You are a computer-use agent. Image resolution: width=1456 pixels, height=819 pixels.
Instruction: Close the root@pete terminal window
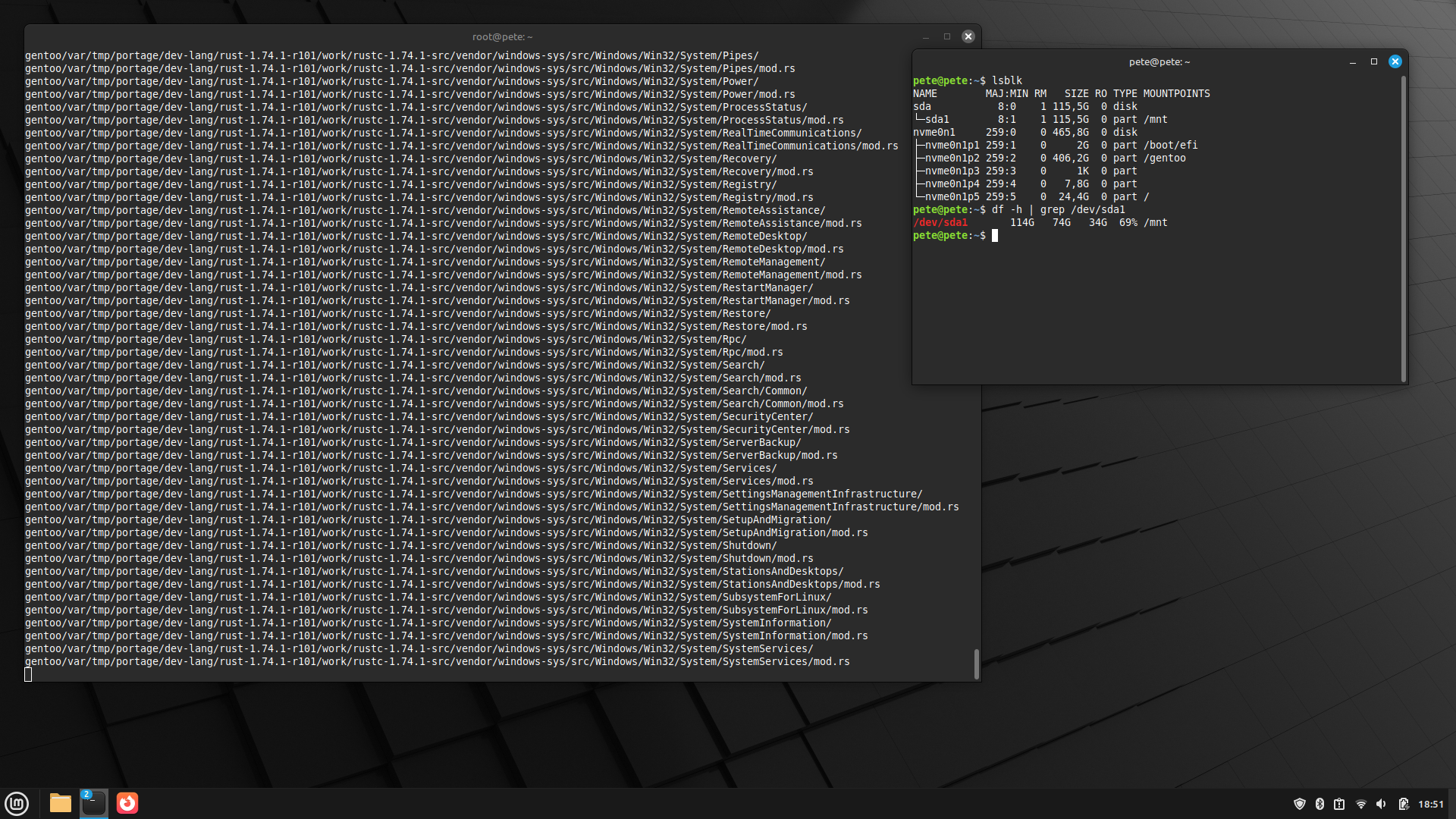(x=968, y=36)
